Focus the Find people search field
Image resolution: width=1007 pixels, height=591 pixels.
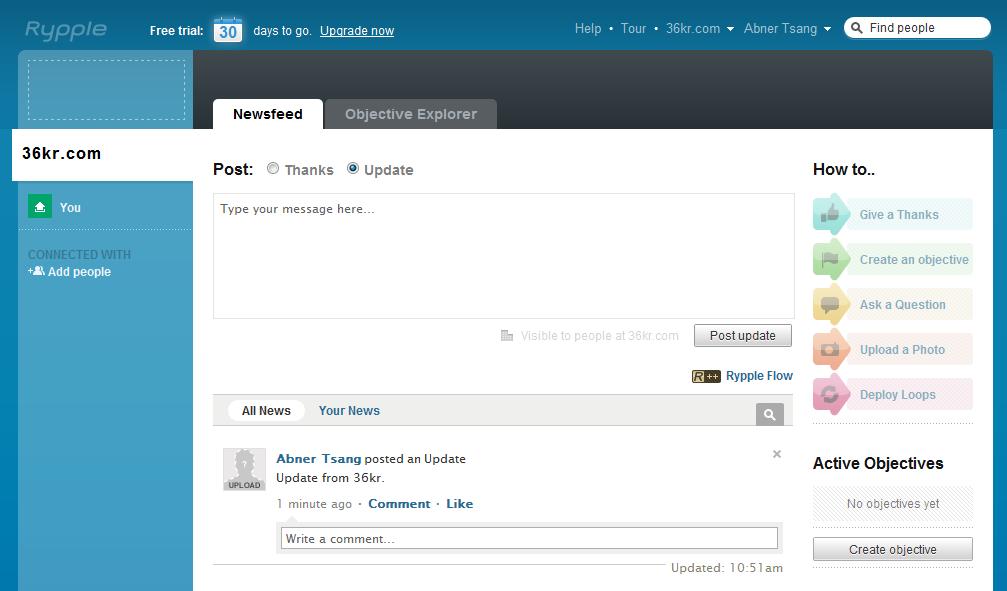click(917, 28)
